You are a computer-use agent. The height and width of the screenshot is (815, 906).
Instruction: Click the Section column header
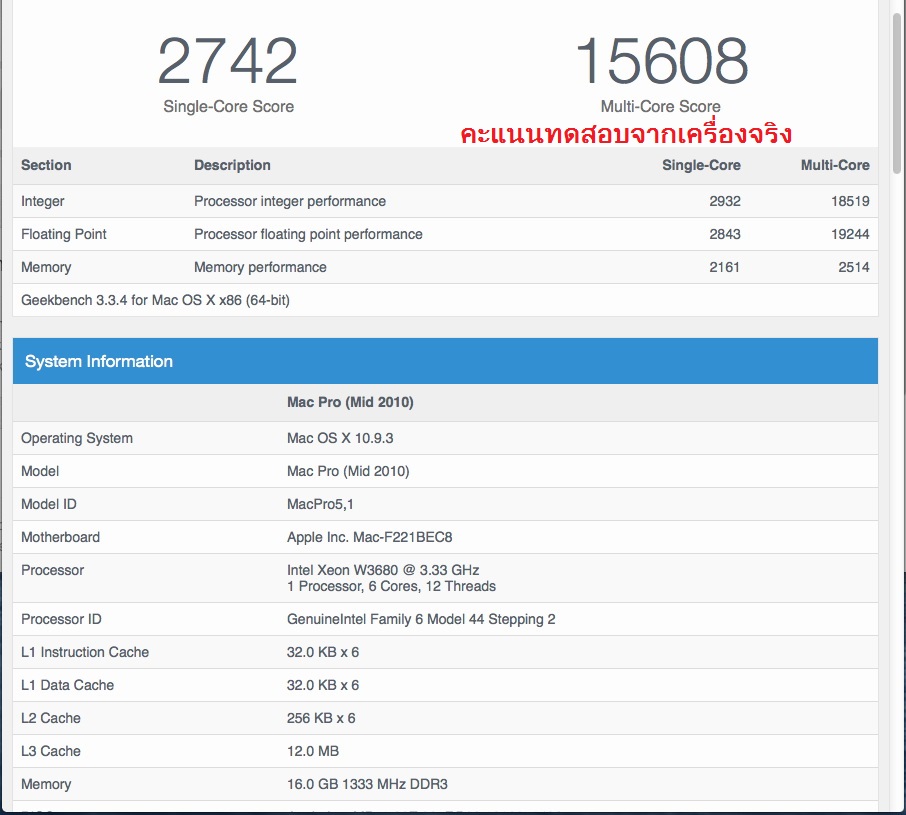(x=46, y=165)
